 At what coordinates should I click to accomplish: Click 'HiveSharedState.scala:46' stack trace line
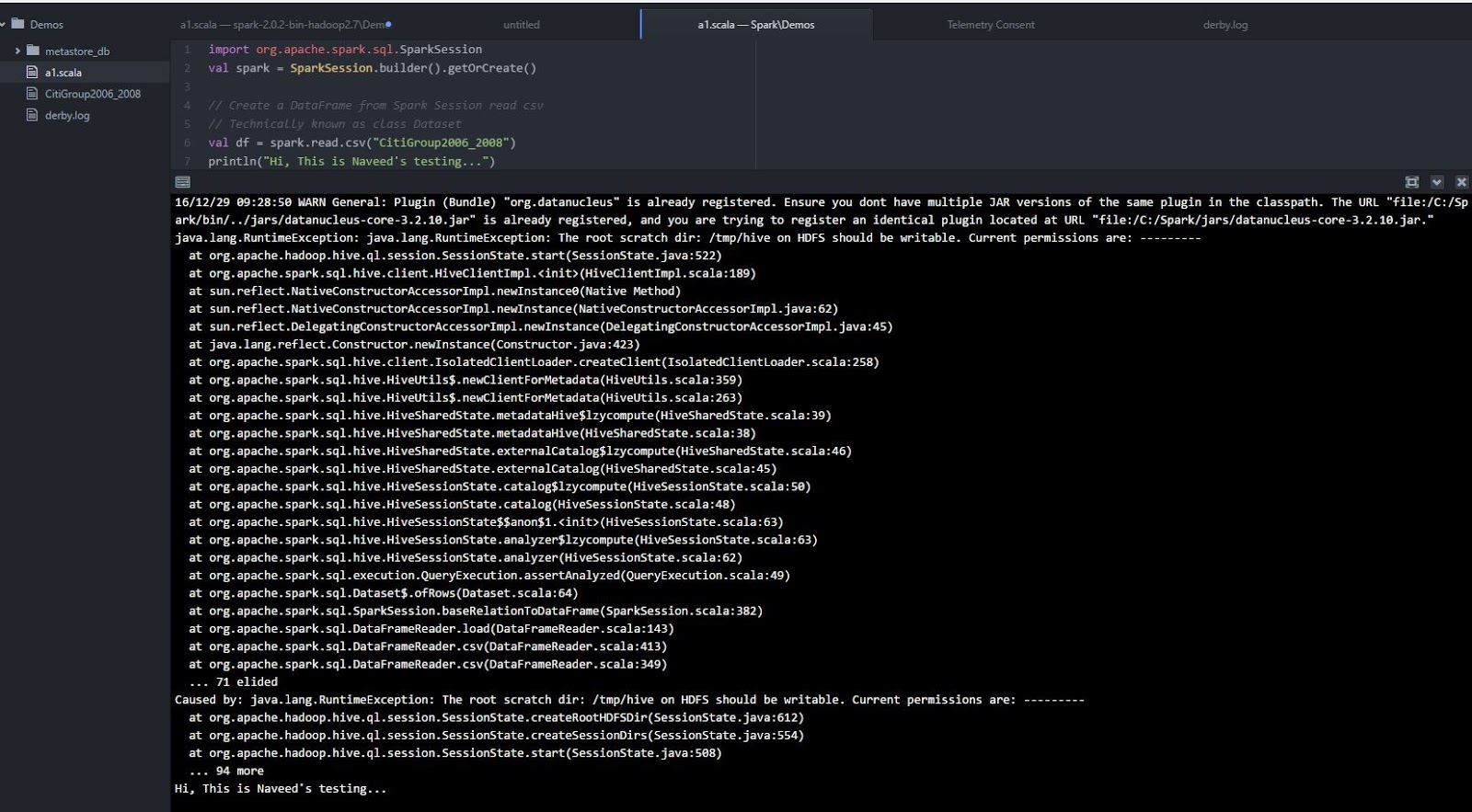[520, 452]
